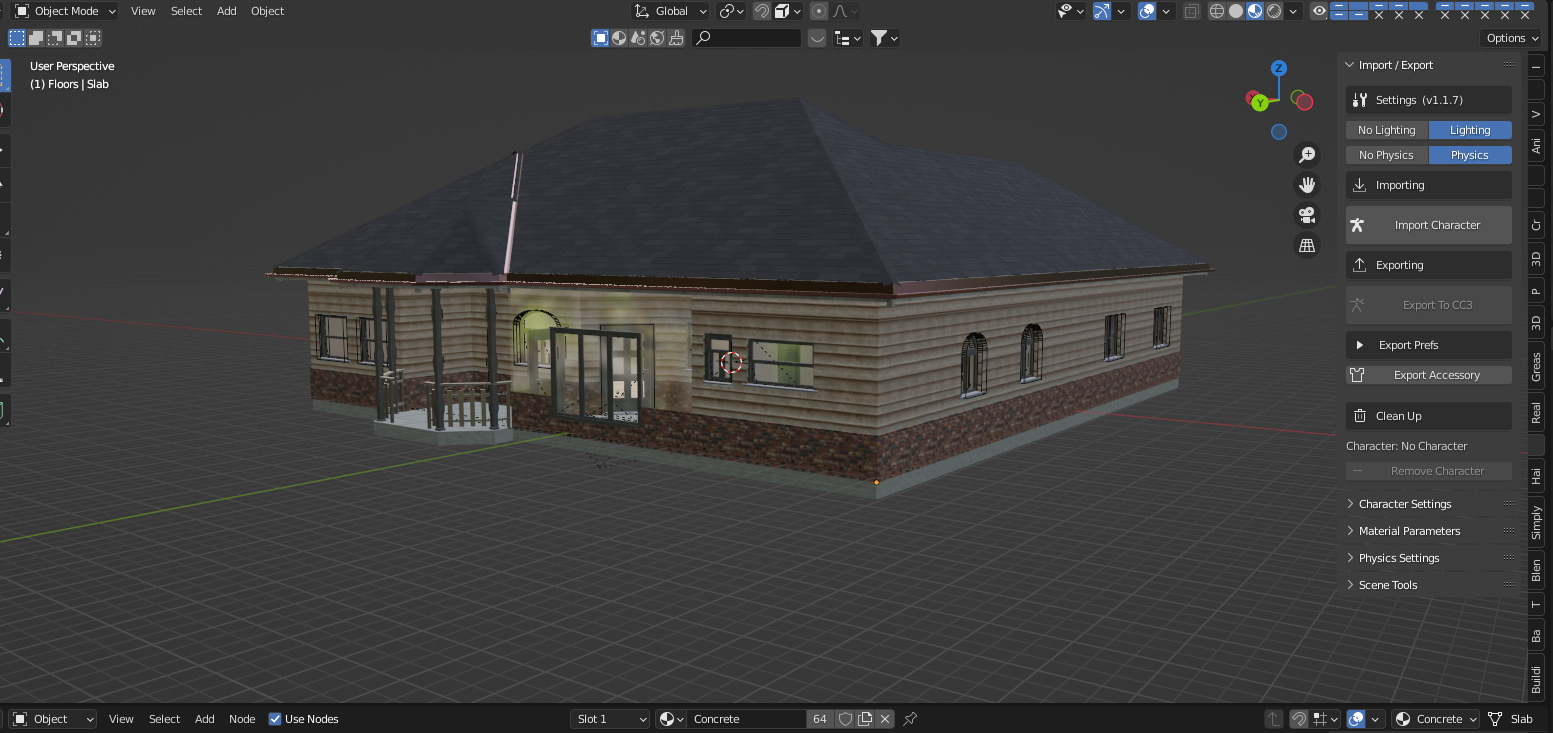Click the search input field in header
Screen dimensions: 1553x733
747,38
